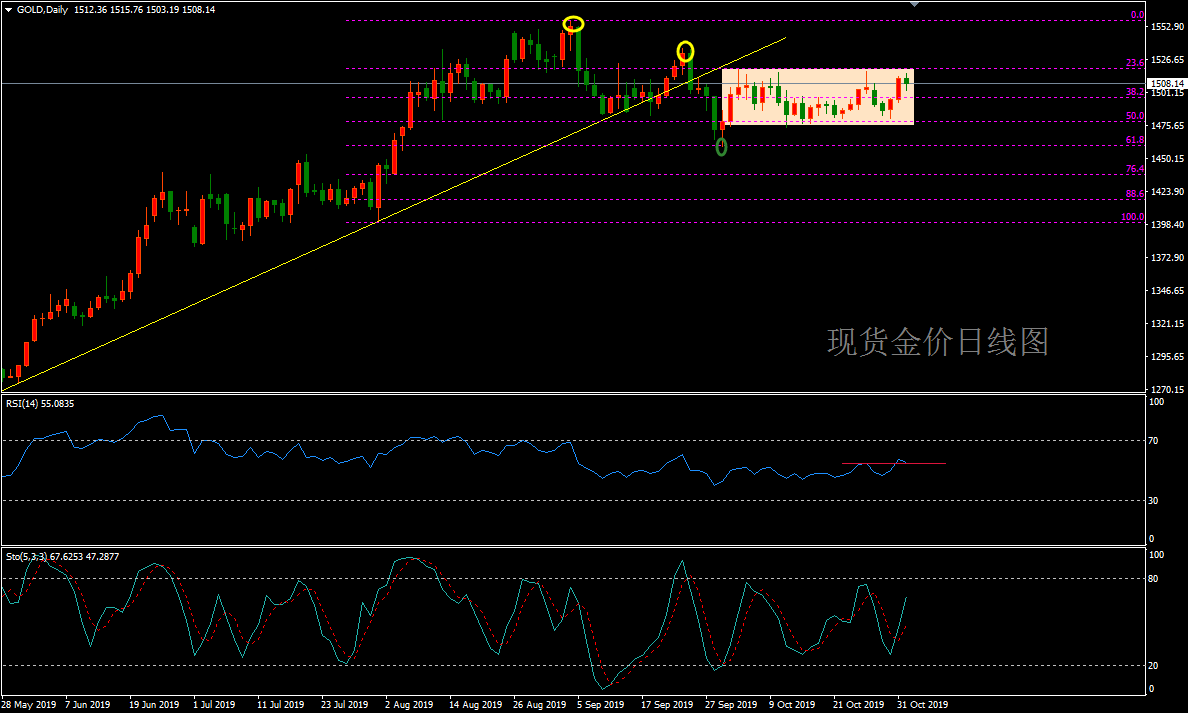This screenshot has height=713, width=1188.
Task: Click the 19 Jun 2019 date label
Action: (x=154, y=705)
